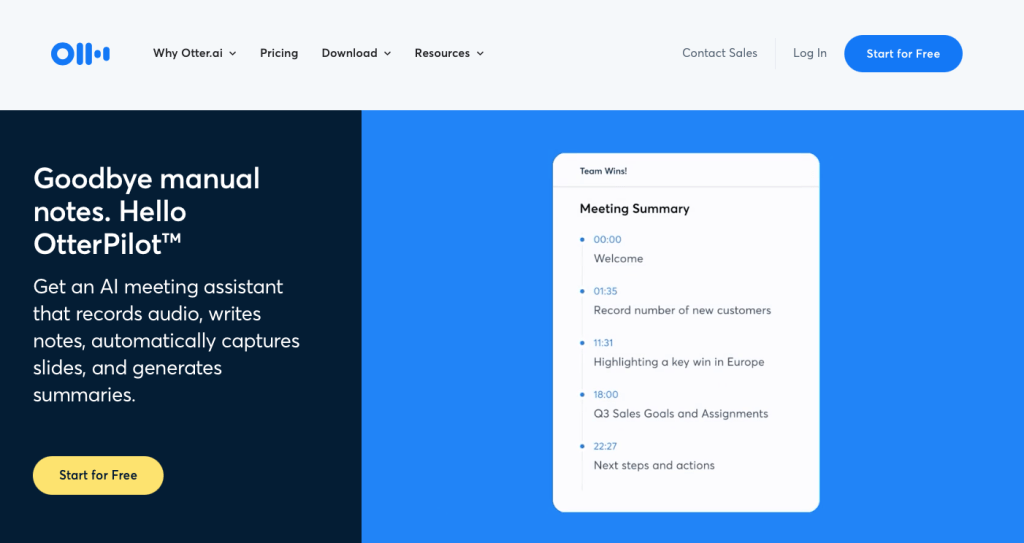Select 'Next steps and actions' entry

coord(654,465)
